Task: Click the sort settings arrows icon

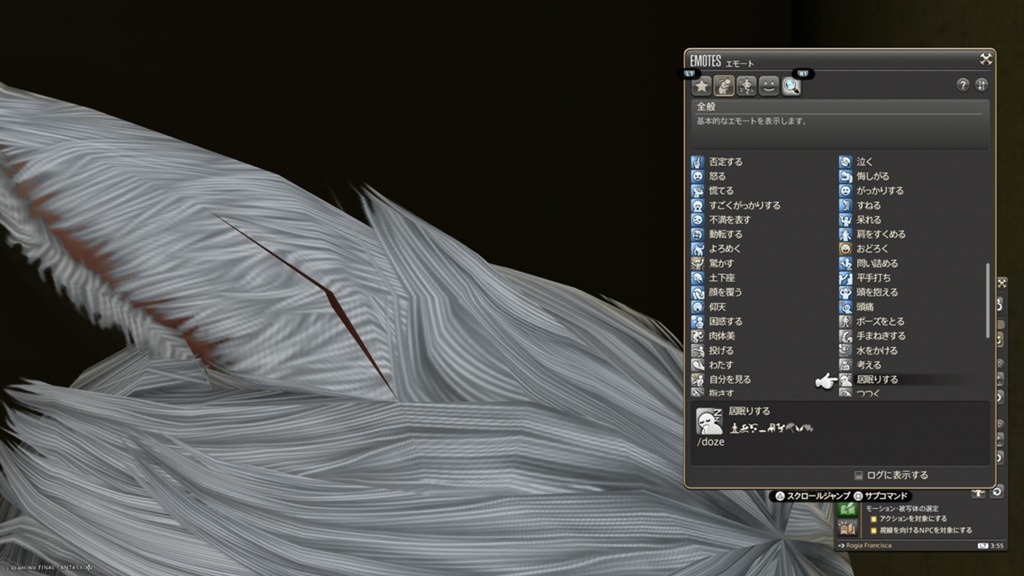Action: click(x=982, y=85)
